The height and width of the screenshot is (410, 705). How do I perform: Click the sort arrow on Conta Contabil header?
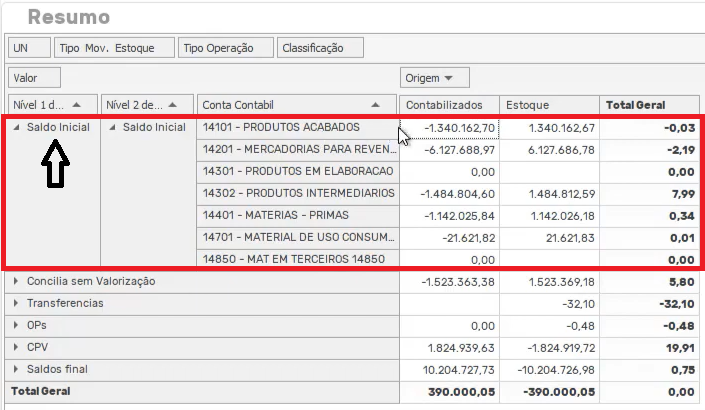(x=378, y=105)
